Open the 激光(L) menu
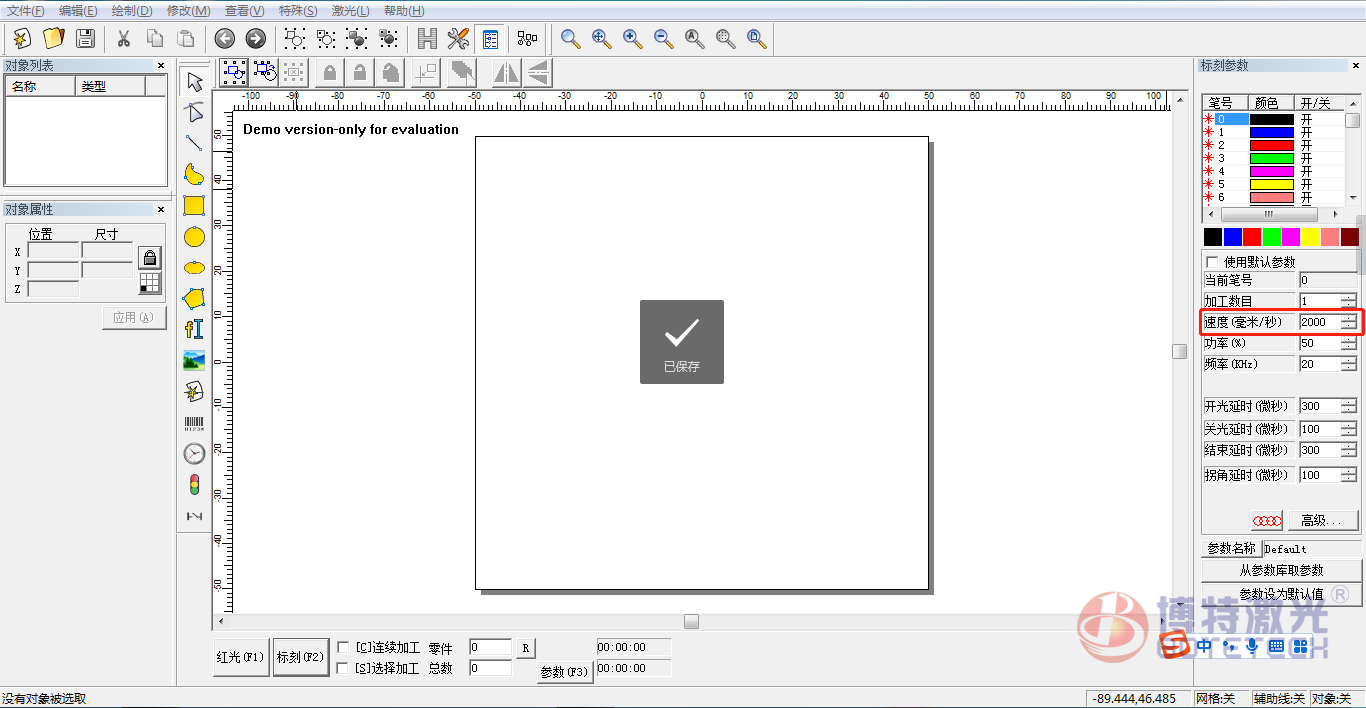Viewport: 1366px width, 708px height. (350, 10)
